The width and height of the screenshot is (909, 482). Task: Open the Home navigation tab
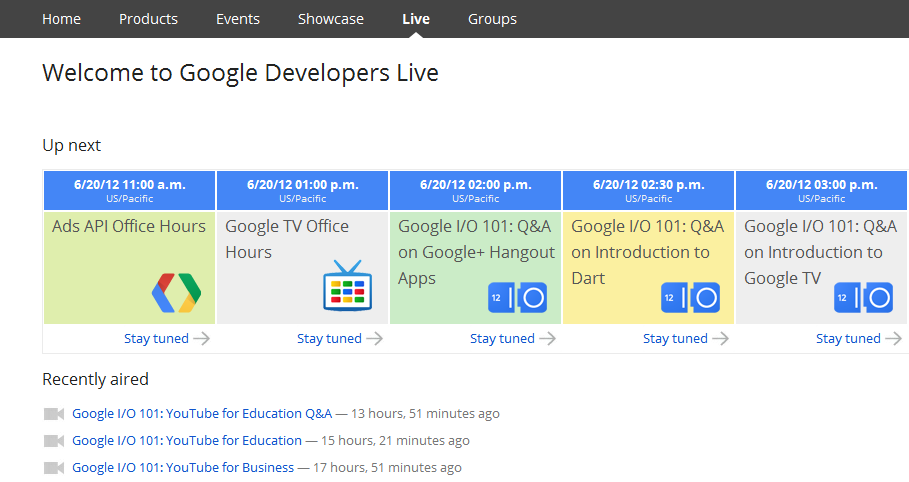[61, 19]
